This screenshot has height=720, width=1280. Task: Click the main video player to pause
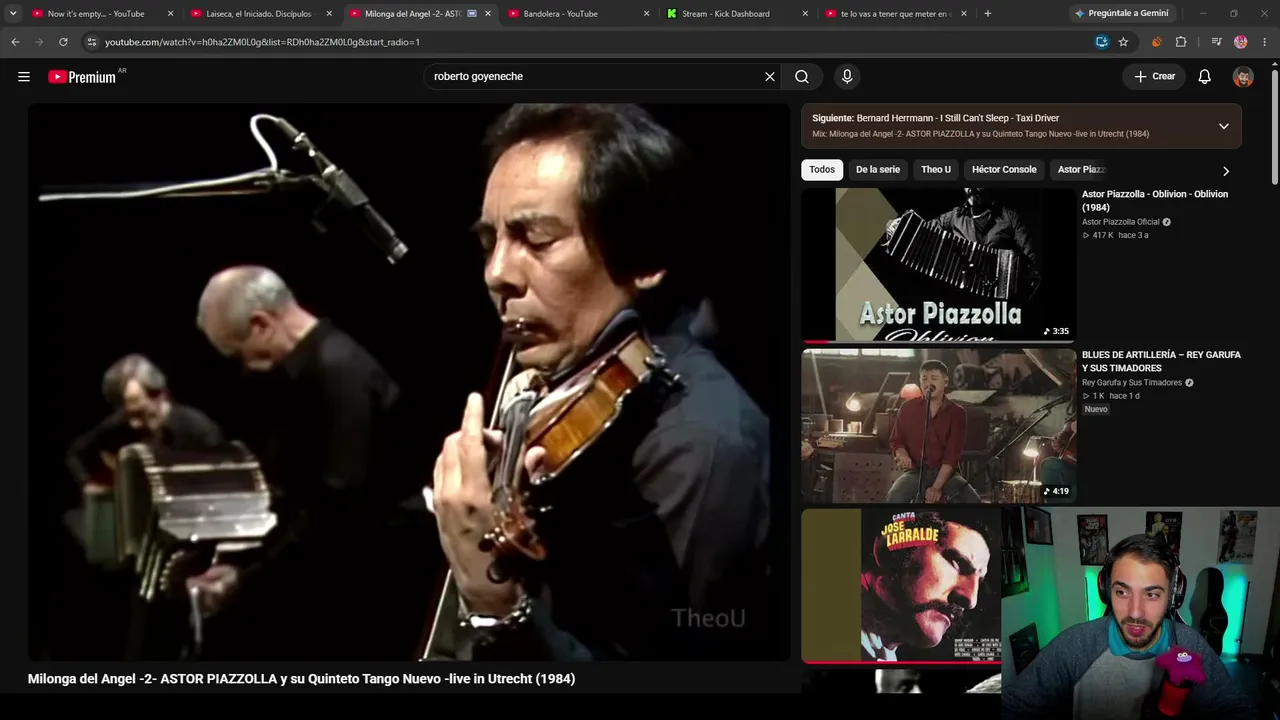point(409,382)
